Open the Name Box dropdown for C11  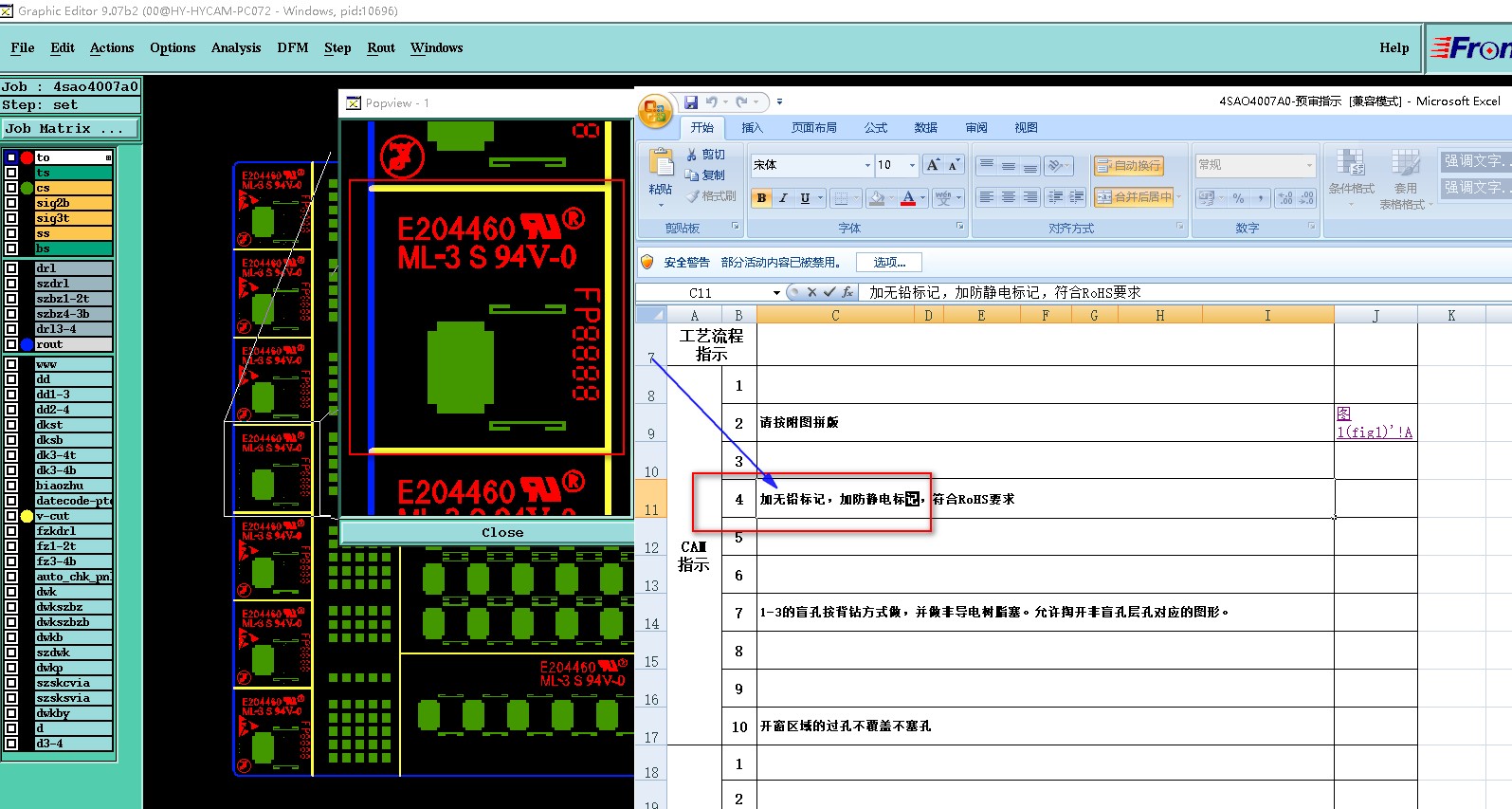click(776, 293)
